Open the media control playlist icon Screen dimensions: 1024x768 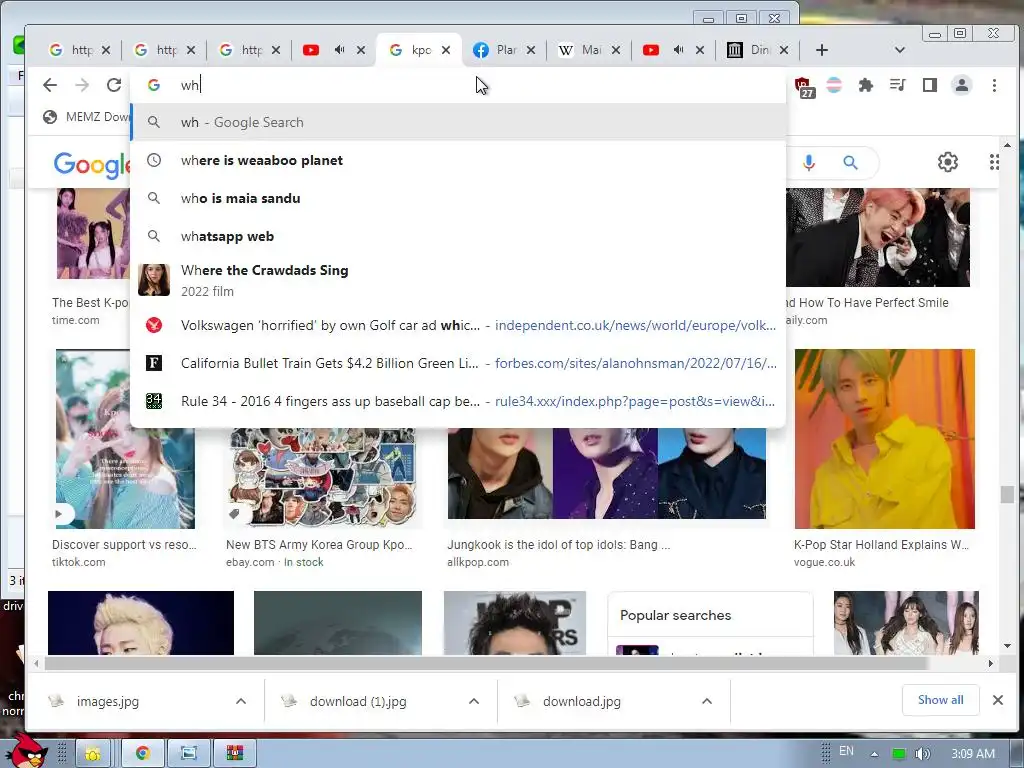coord(897,85)
